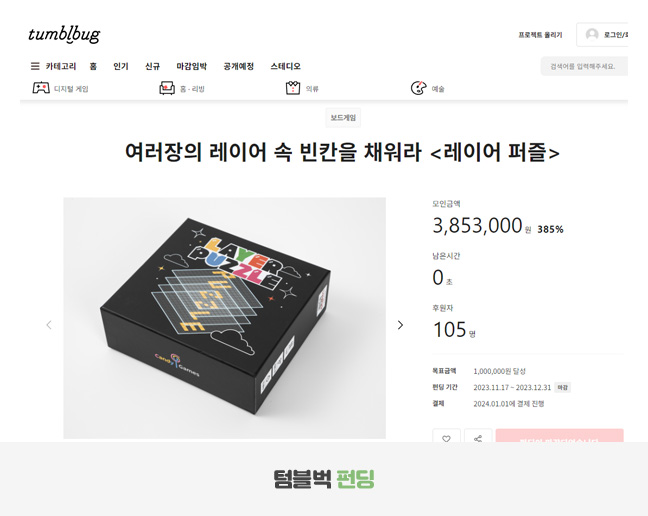Image resolution: width=648 pixels, height=516 pixels.
Task: Click 프로젝트 올리기 link
Action: (x=540, y=35)
